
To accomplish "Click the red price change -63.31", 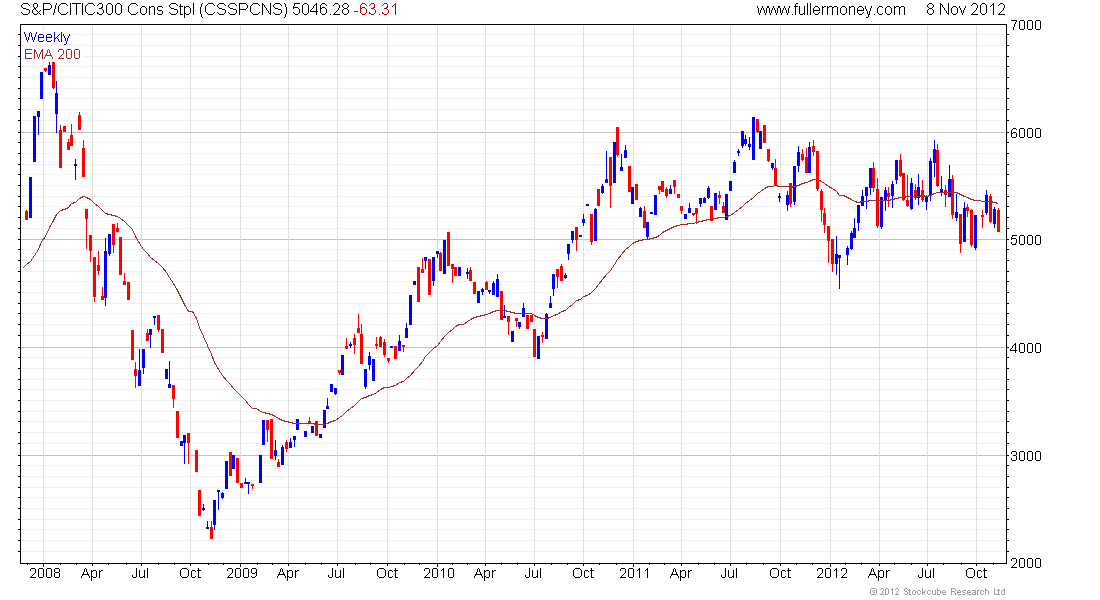I will pos(375,10).
